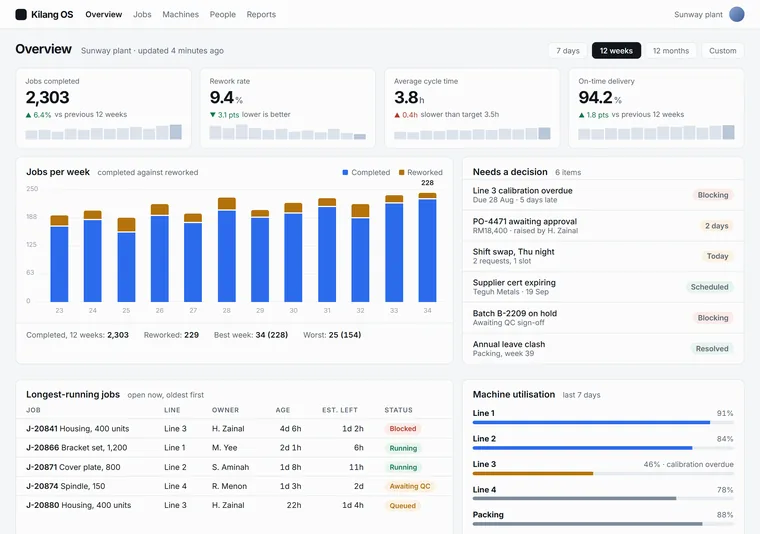Click the Blocked status badge
Image resolution: width=760 pixels, height=534 pixels.
coord(402,429)
